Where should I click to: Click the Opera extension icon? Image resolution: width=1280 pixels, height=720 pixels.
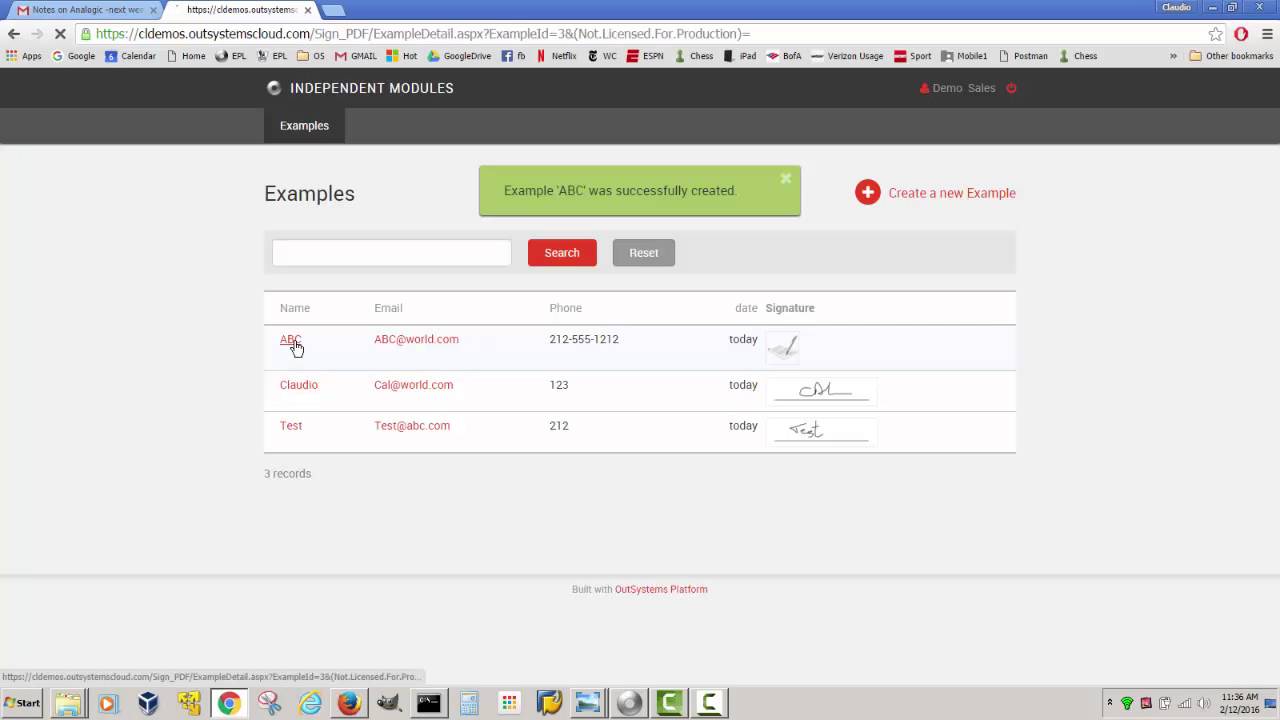pyautogui.click(x=1241, y=34)
